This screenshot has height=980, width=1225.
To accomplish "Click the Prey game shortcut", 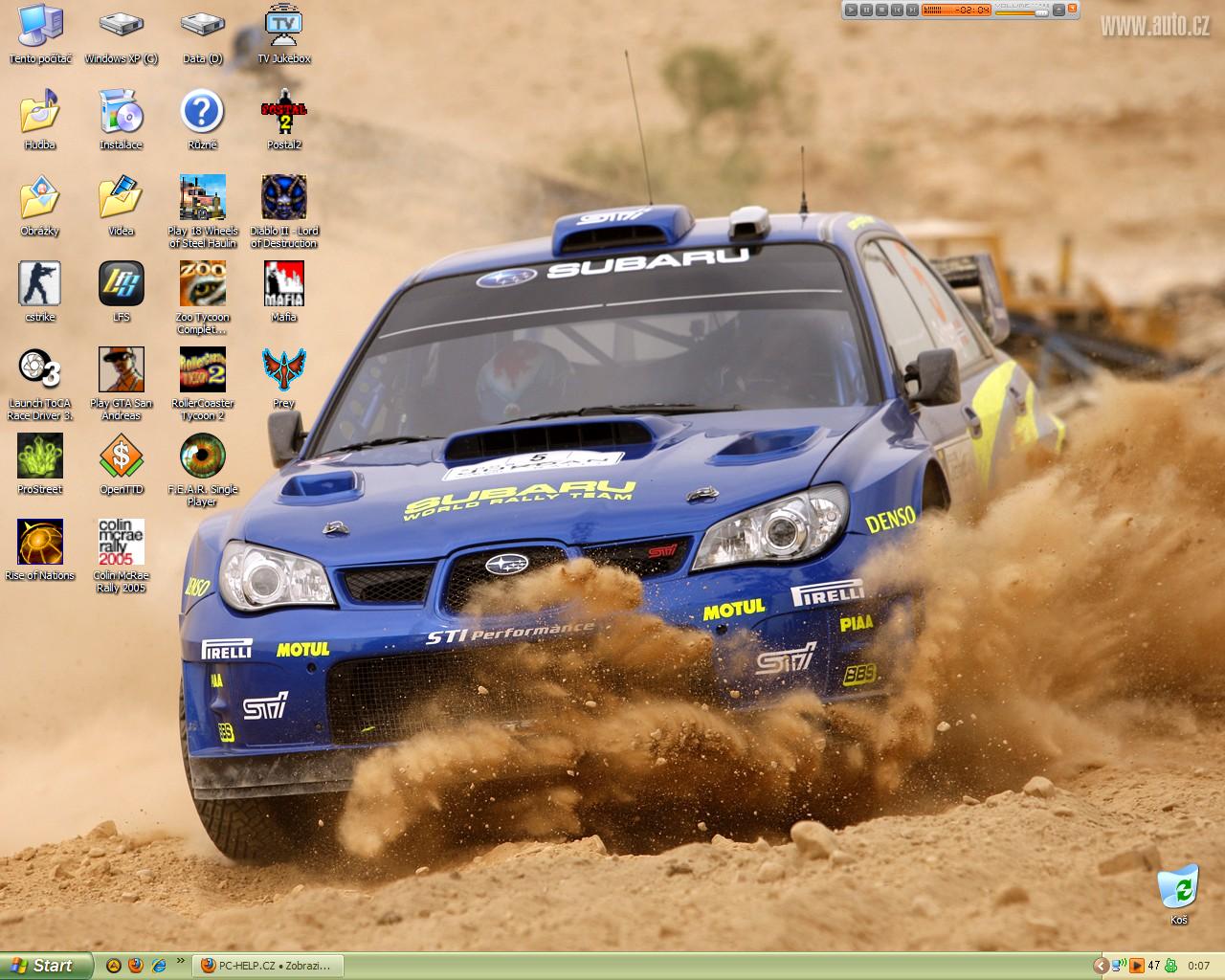I will click(x=284, y=370).
